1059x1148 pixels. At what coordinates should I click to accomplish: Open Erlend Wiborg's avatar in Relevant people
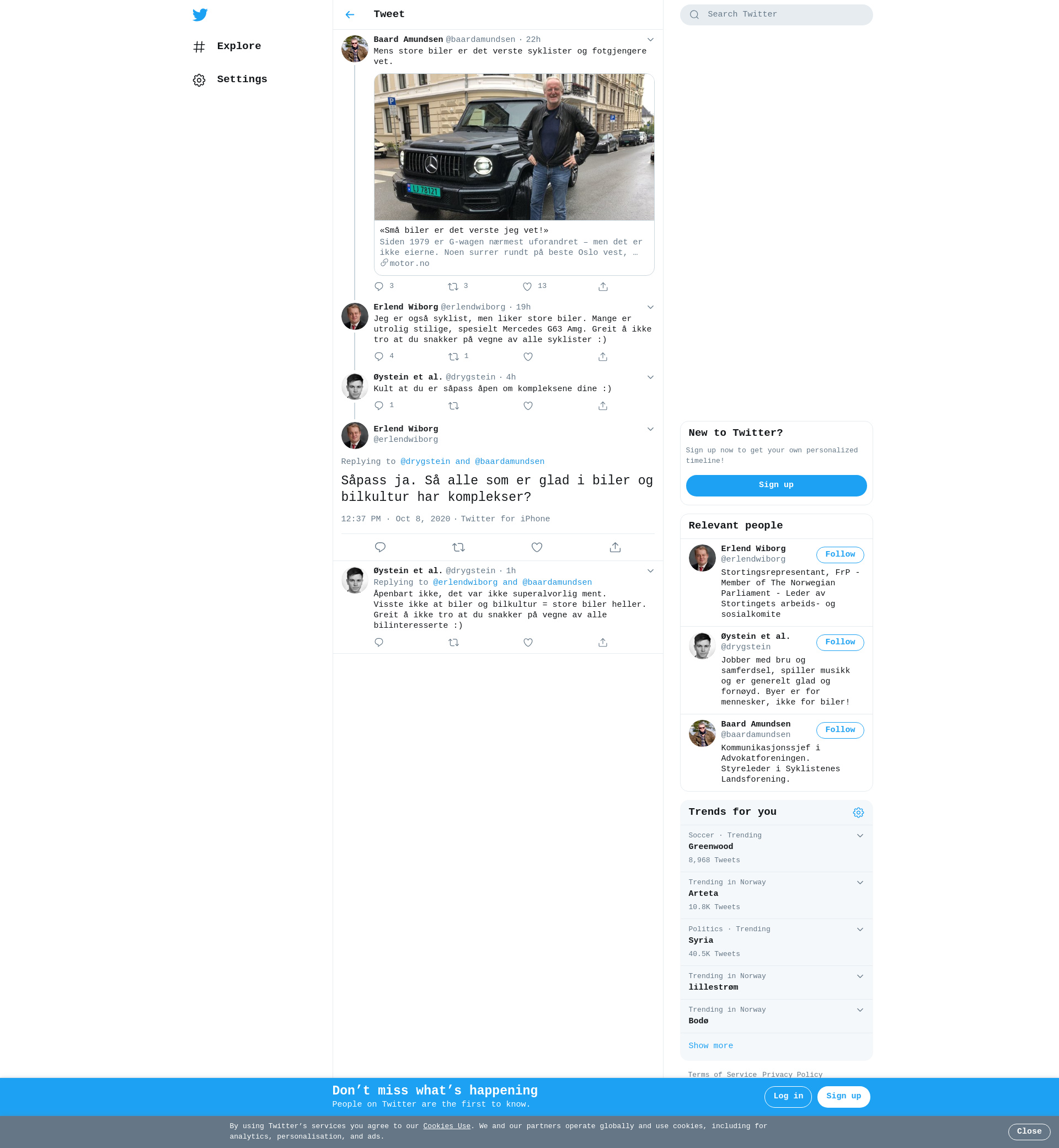point(702,558)
